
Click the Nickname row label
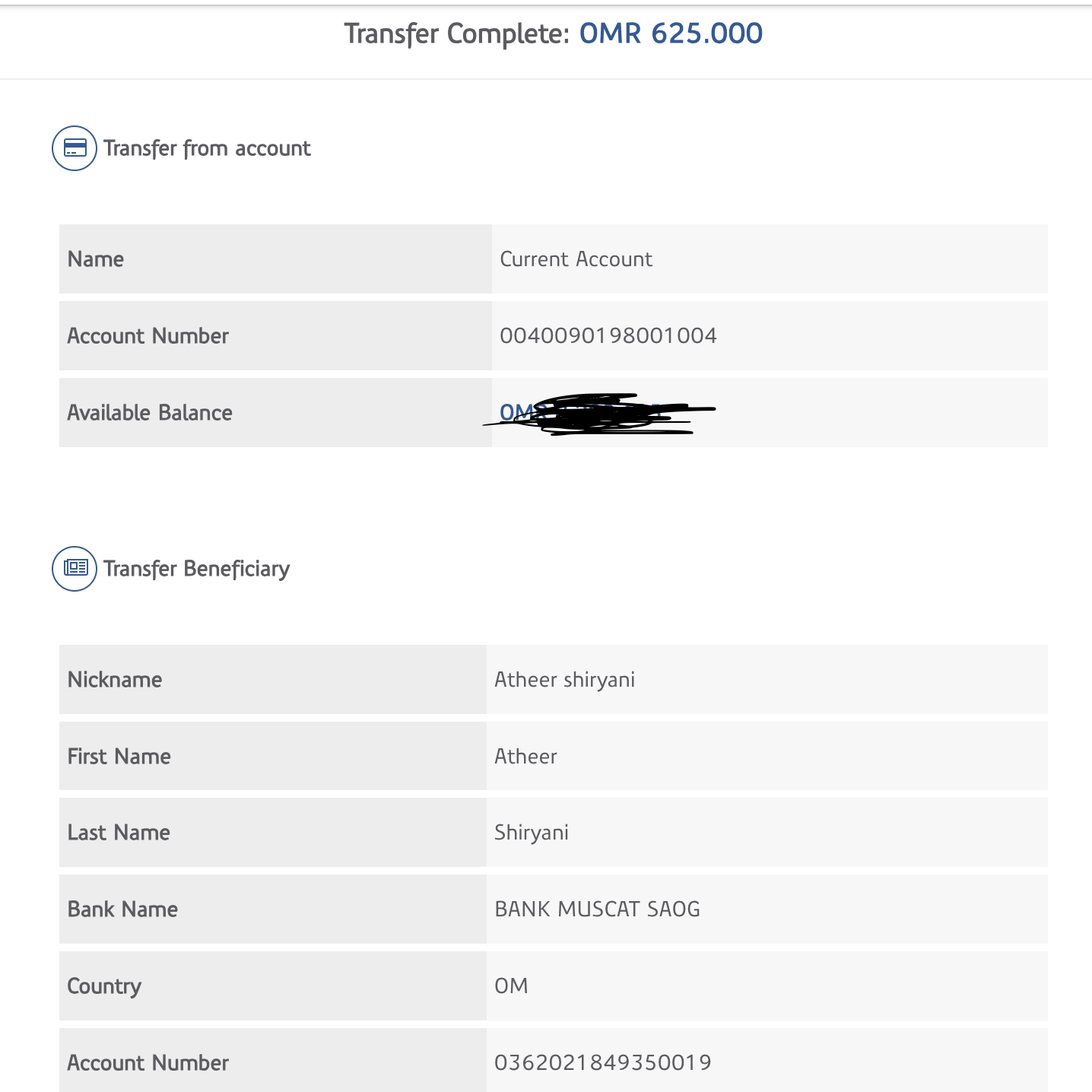pyautogui.click(x=115, y=680)
